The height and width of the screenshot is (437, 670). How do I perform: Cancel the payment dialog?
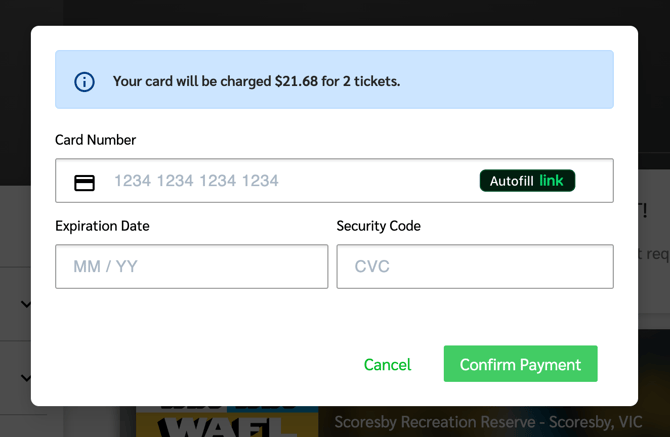coord(387,365)
